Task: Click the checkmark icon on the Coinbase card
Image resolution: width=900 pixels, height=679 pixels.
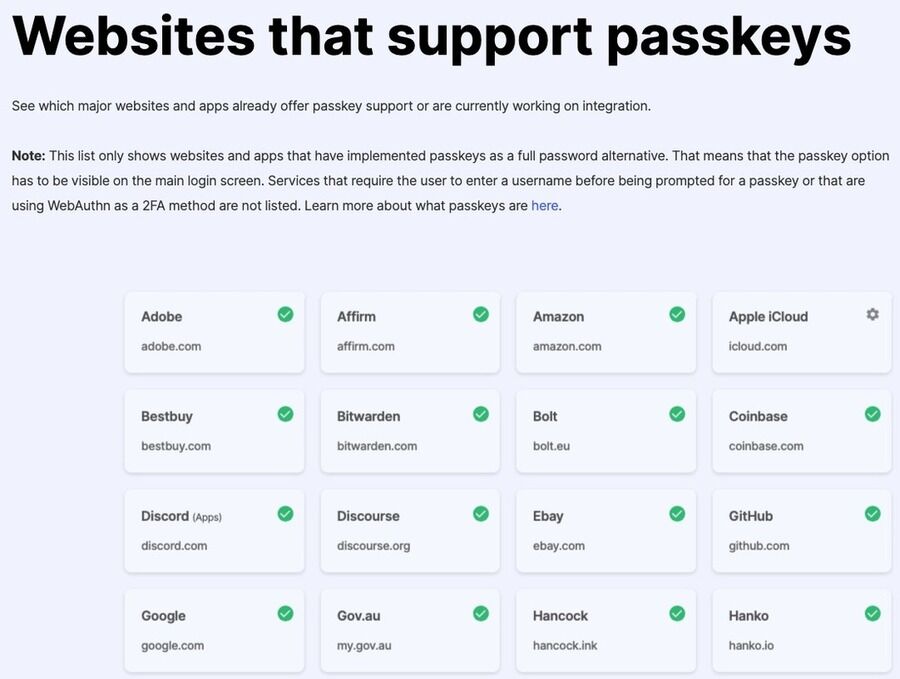Action: pyautogui.click(x=872, y=413)
